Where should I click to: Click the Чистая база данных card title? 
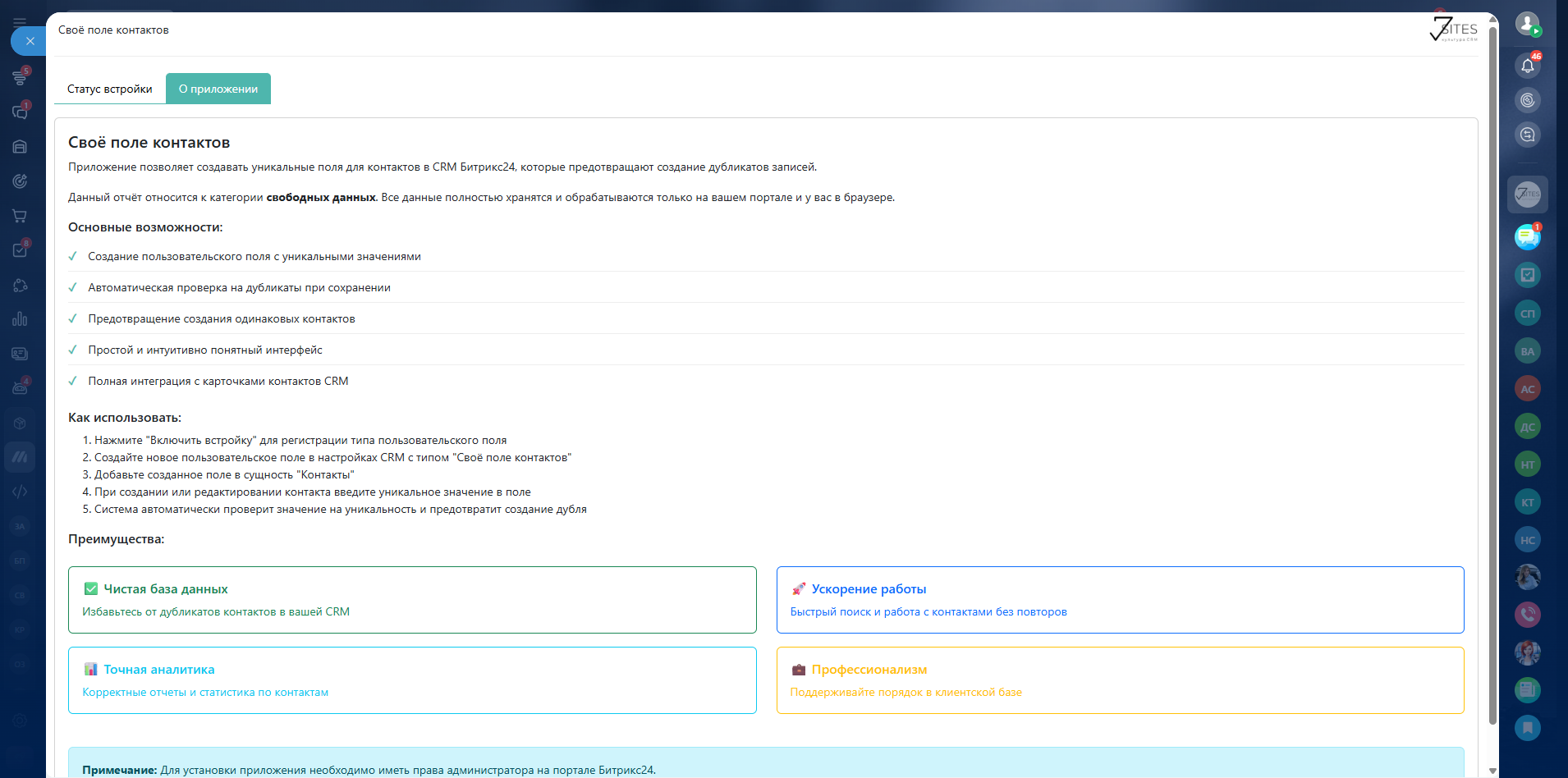click(x=166, y=588)
